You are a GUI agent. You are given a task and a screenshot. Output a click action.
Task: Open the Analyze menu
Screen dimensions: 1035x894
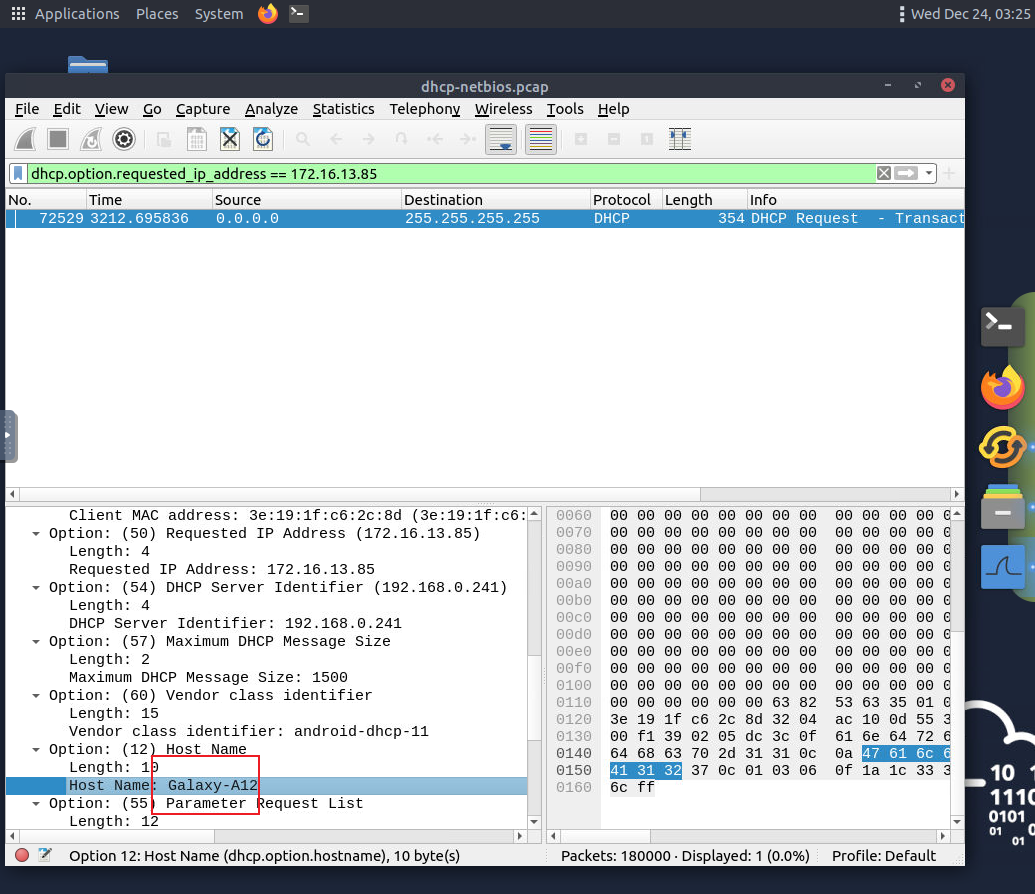click(271, 109)
